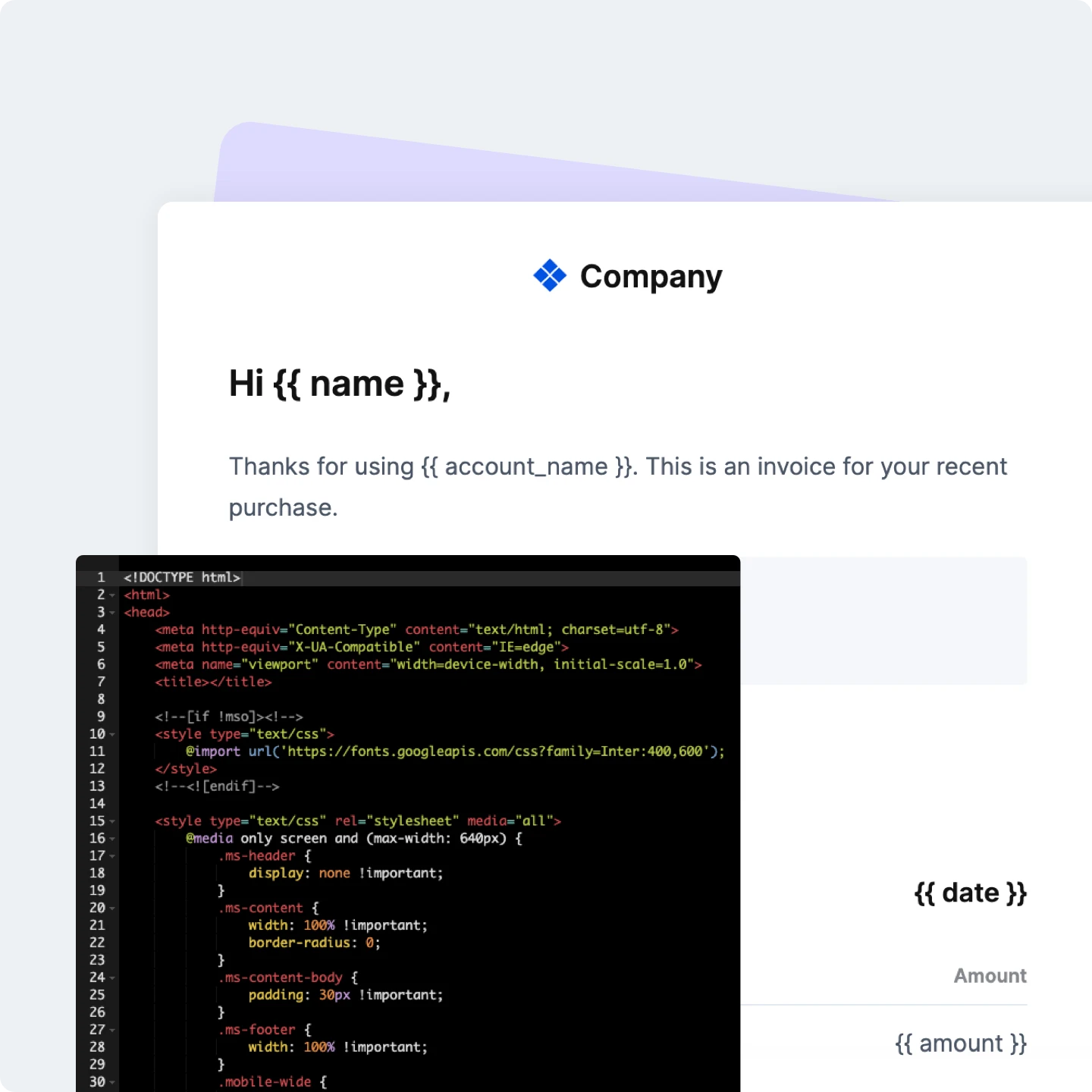1092x1092 pixels.
Task: Click the empty title tag line
Action: (x=213, y=682)
